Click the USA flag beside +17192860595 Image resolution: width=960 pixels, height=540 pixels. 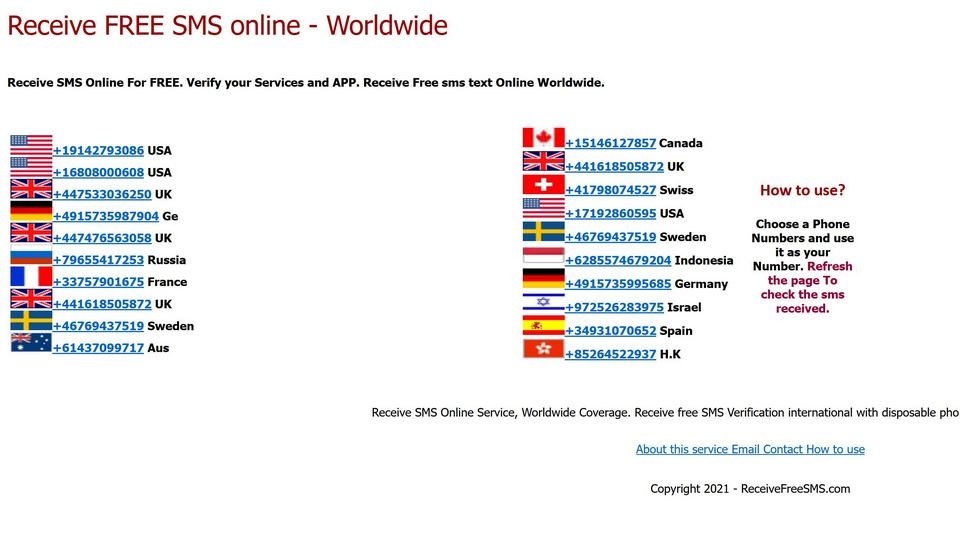(544, 208)
